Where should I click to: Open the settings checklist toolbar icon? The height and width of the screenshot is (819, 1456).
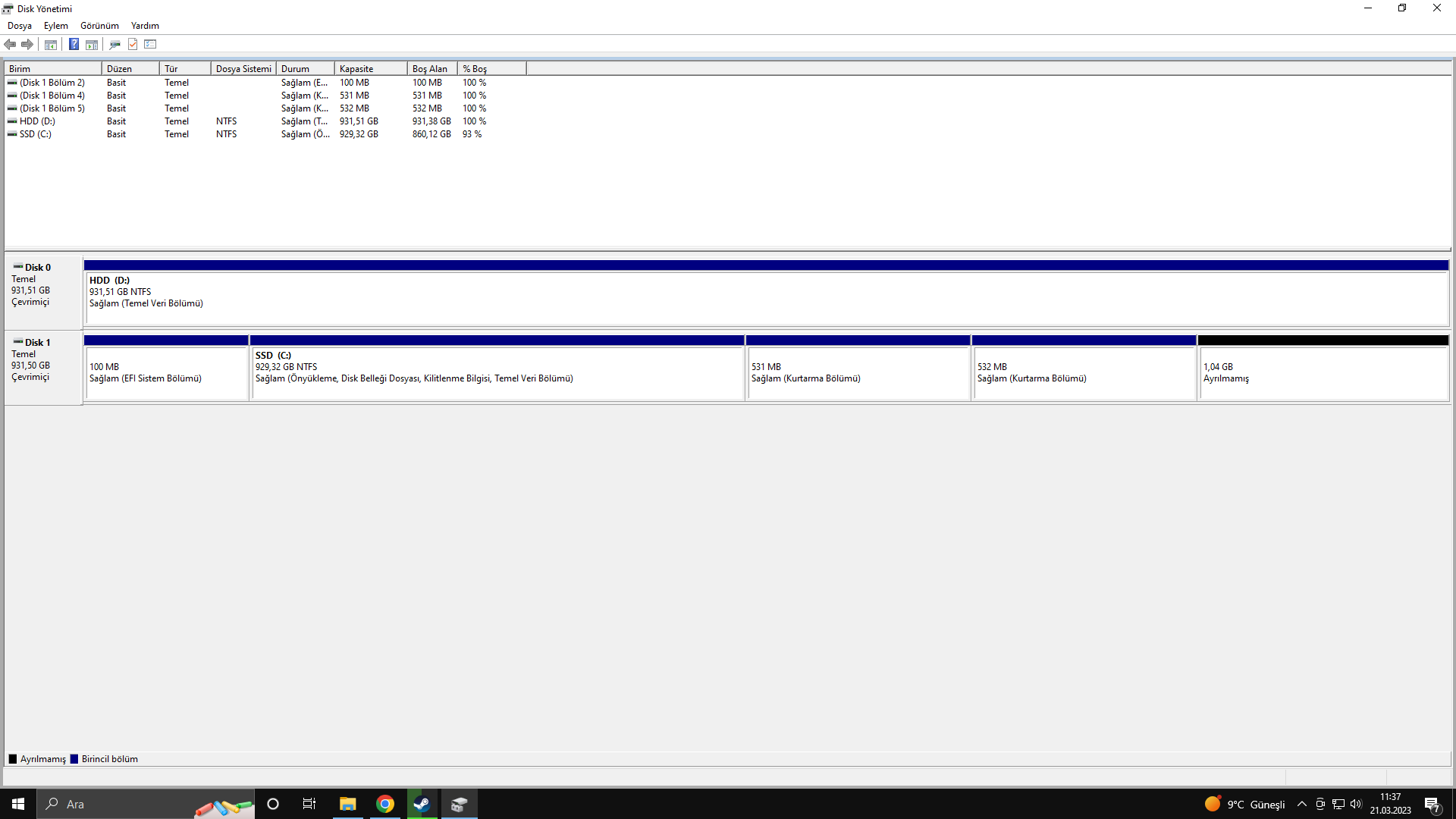(x=150, y=45)
